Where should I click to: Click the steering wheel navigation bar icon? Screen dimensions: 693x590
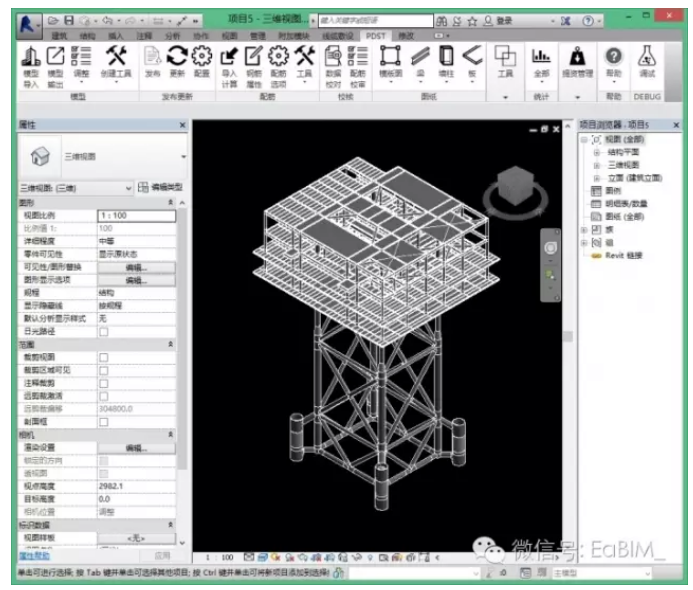[550, 247]
